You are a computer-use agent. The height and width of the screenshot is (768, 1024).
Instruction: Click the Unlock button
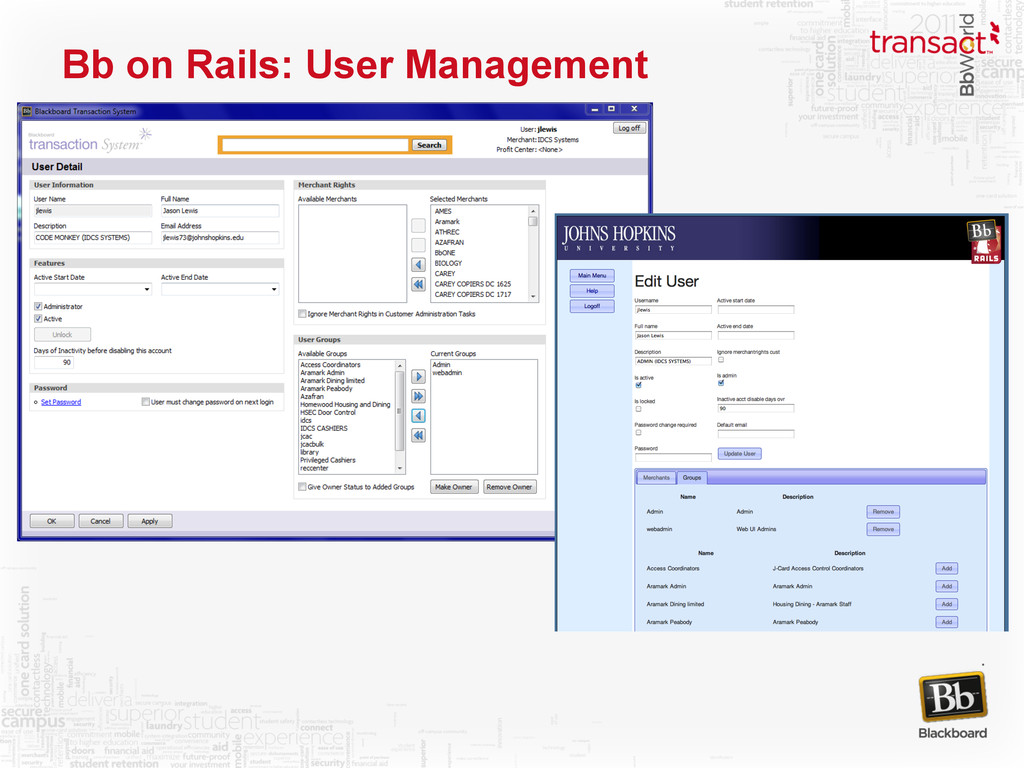pyautogui.click(x=63, y=335)
